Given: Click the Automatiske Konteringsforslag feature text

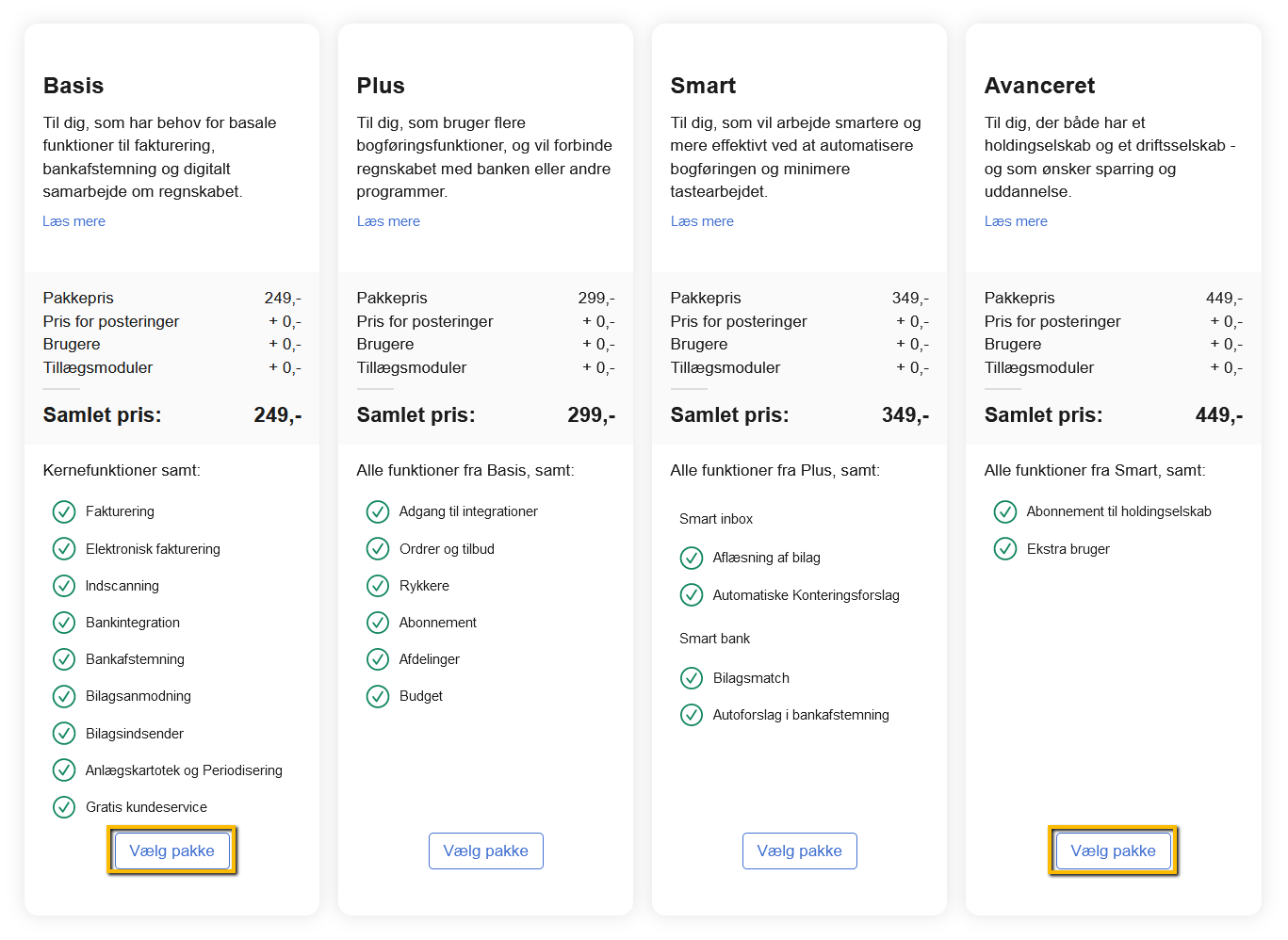Looking at the screenshot, I should [x=806, y=595].
